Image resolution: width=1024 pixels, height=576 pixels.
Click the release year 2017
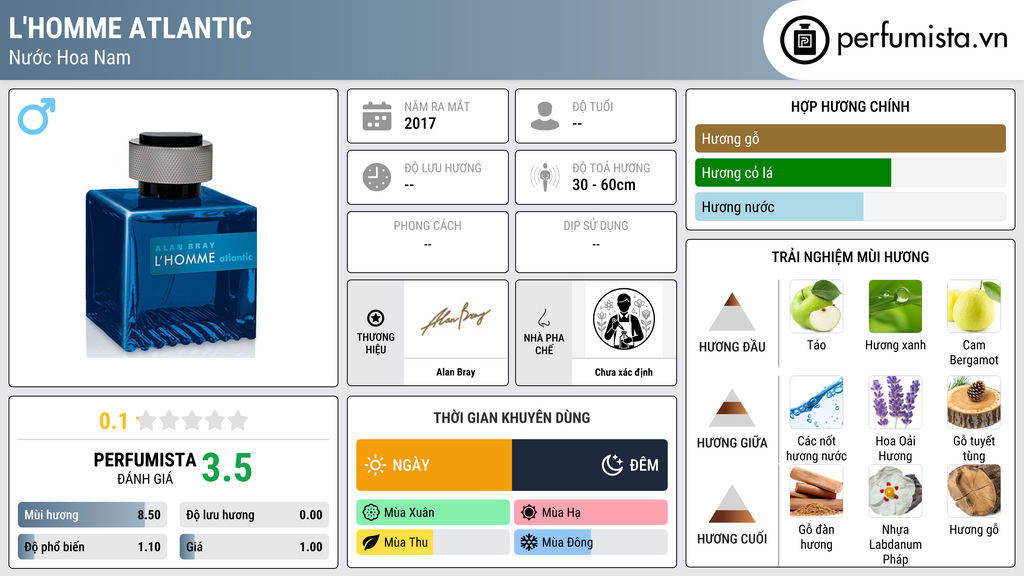coord(420,123)
